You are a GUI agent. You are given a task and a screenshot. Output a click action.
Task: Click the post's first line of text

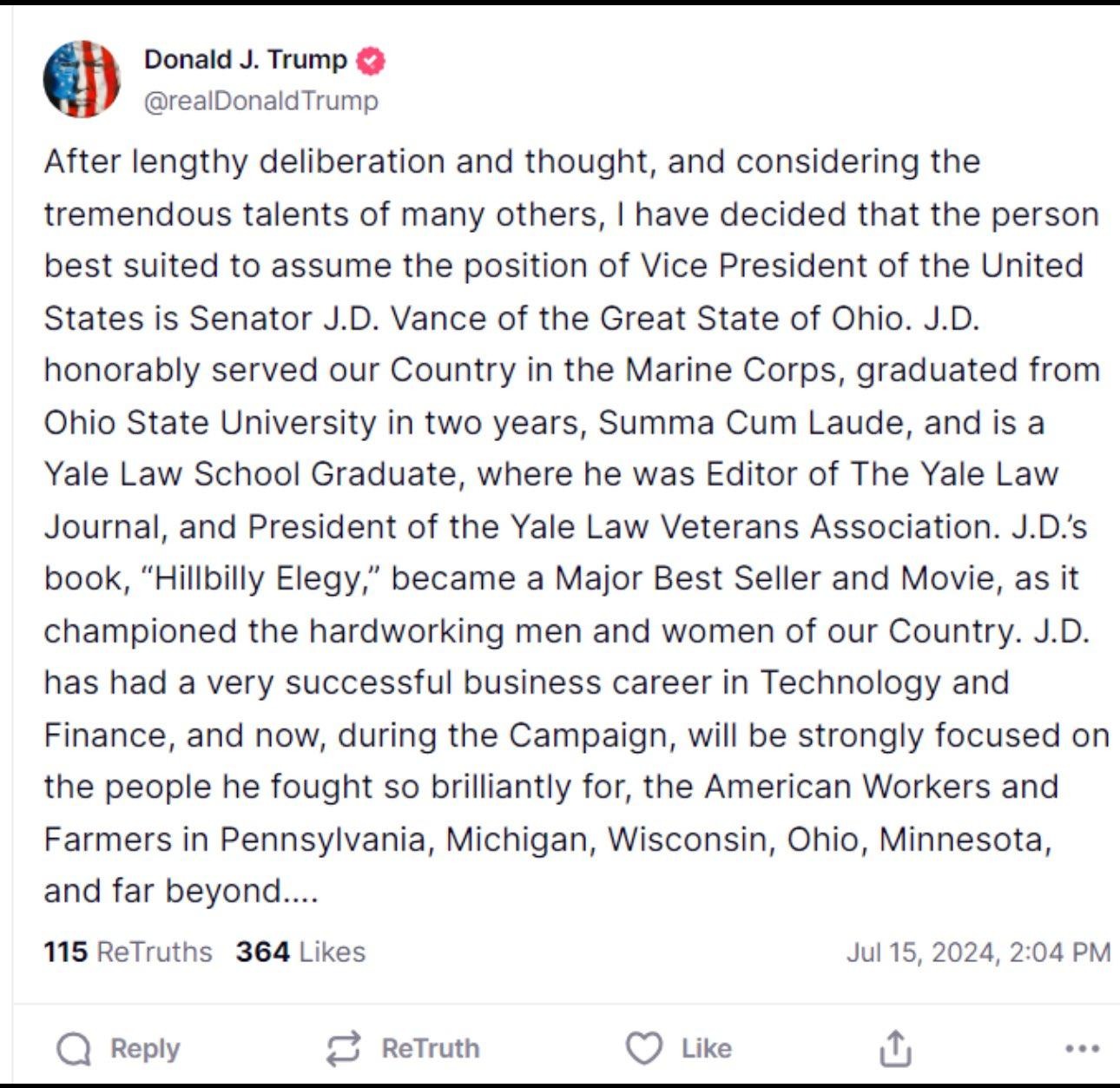pos(512,162)
